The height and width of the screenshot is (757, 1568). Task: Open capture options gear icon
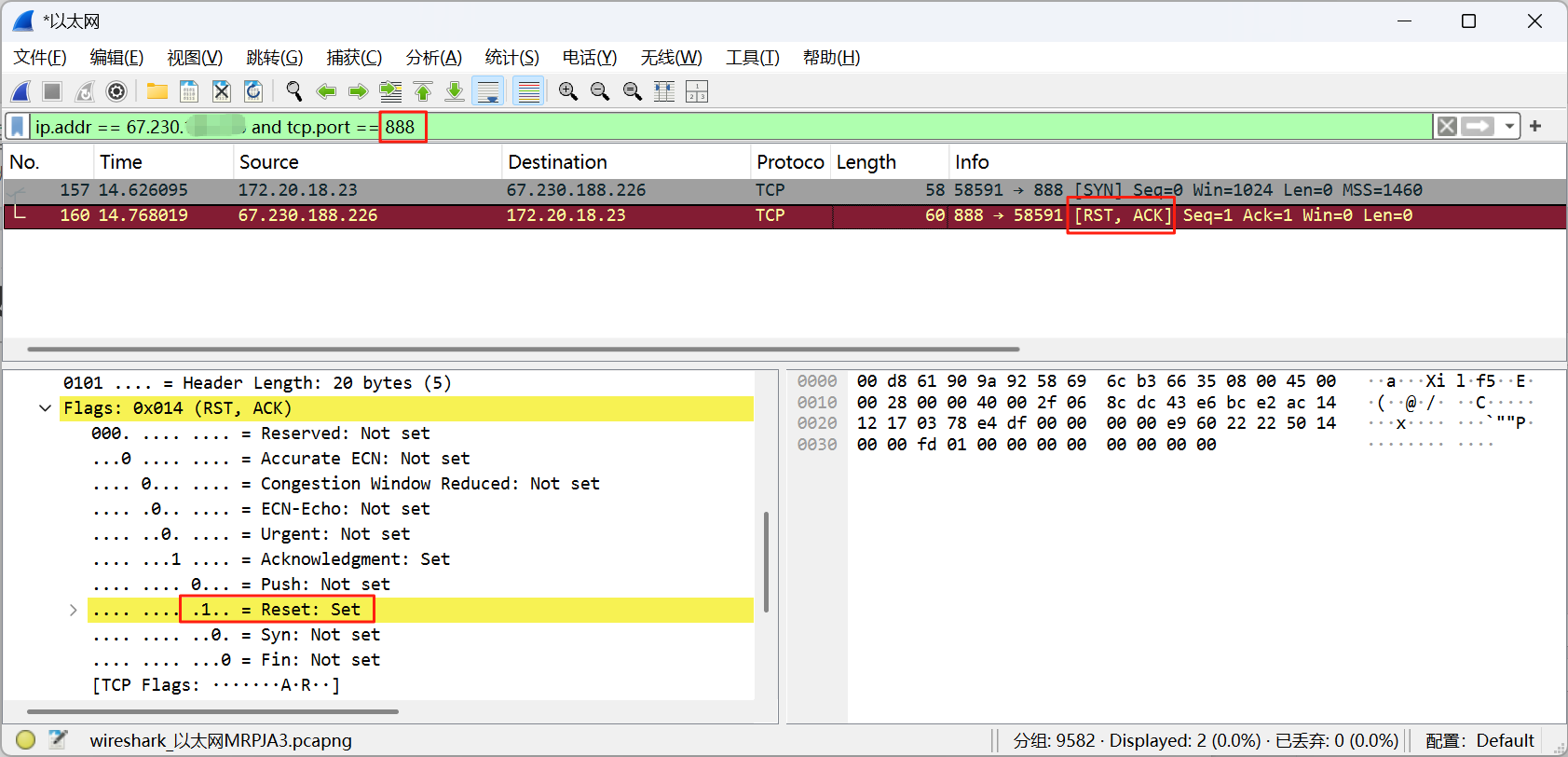coord(116,91)
